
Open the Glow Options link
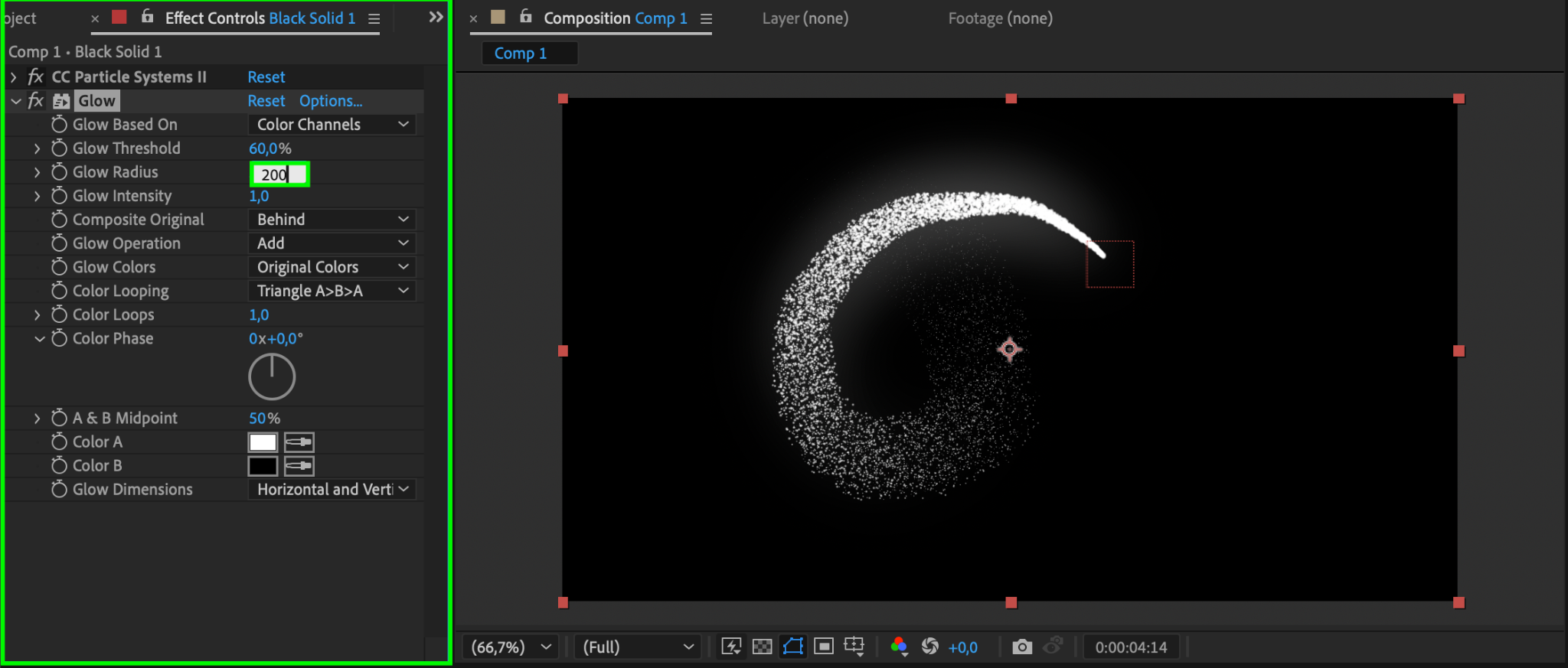(331, 101)
